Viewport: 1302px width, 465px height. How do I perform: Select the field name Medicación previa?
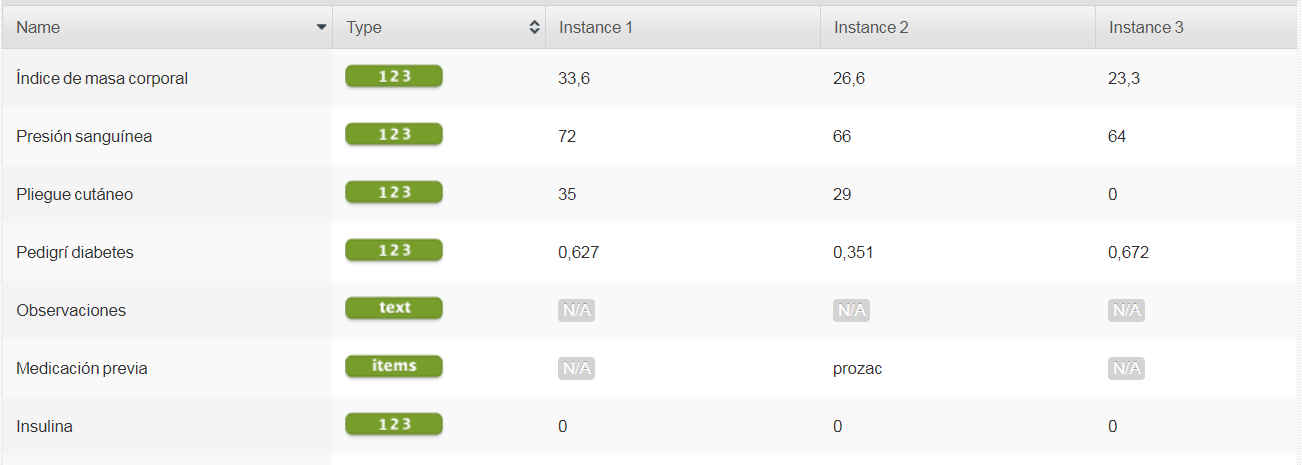point(82,368)
